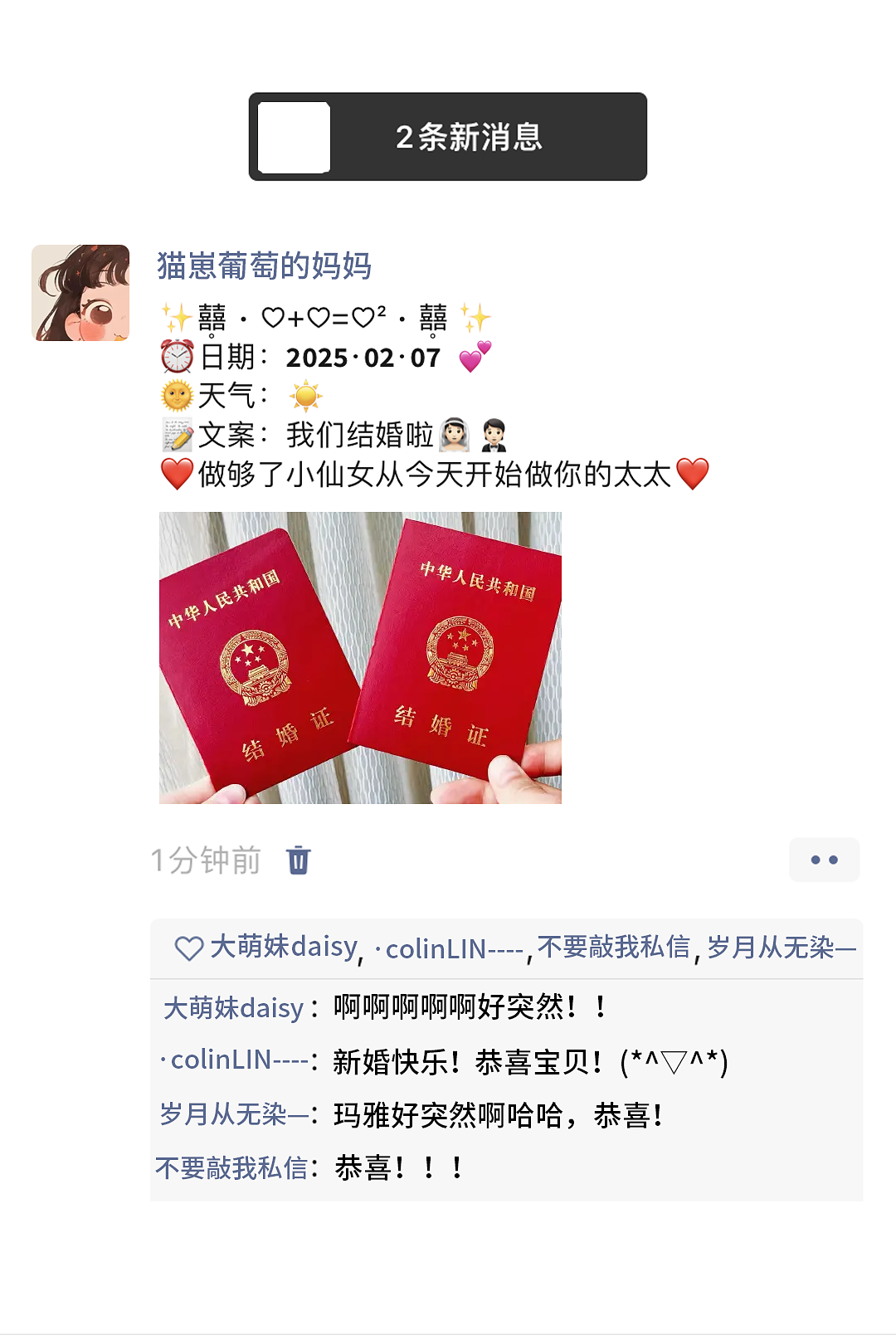Open the two-dot like/comment menu
This screenshot has height=1340, width=896.
(x=824, y=860)
